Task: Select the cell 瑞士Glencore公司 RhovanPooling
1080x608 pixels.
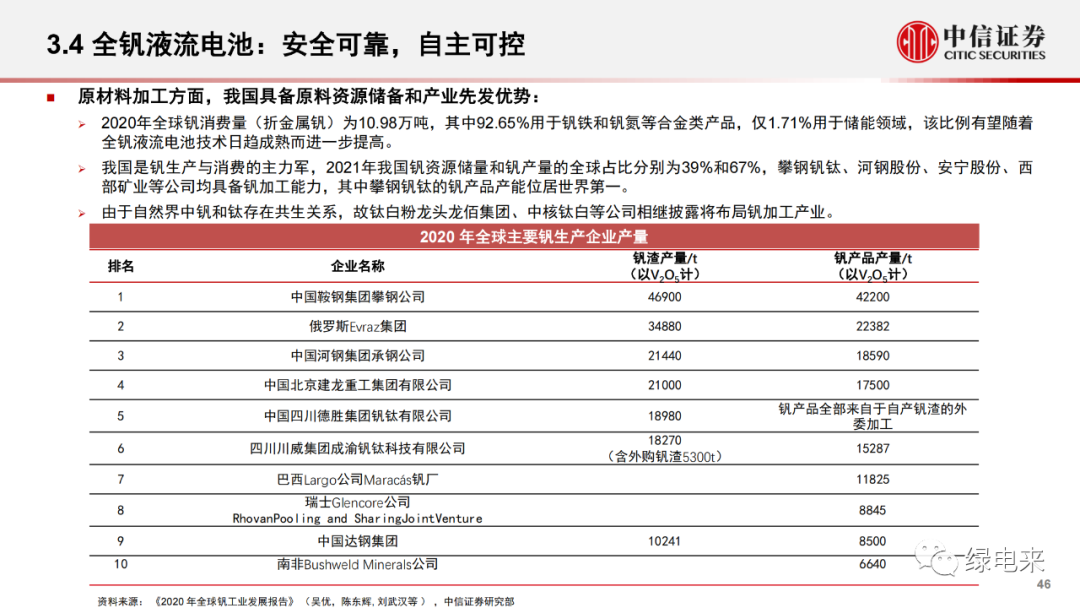Action: click(x=357, y=510)
